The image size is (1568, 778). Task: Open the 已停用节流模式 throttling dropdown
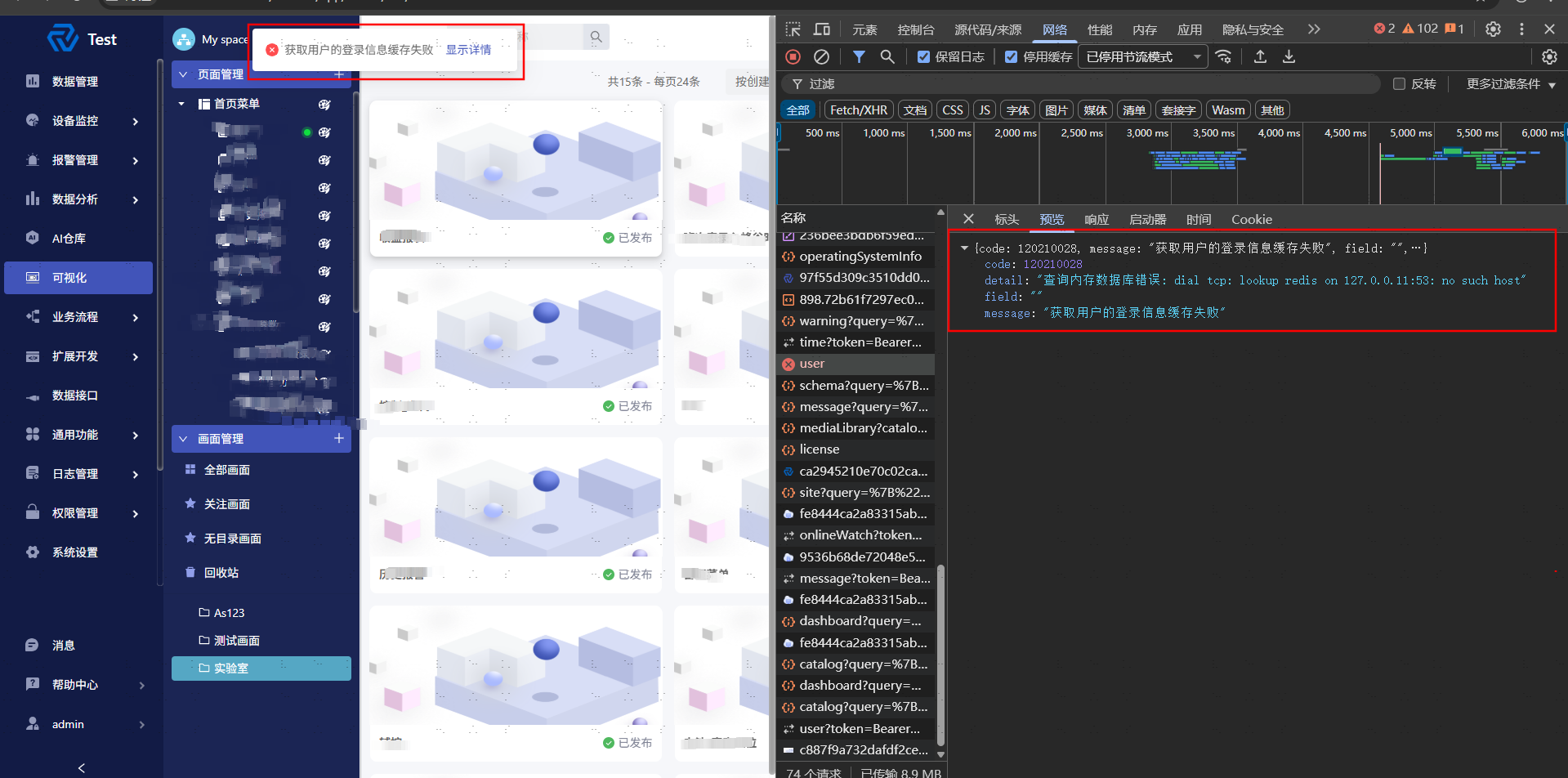tap(1142, 56)
